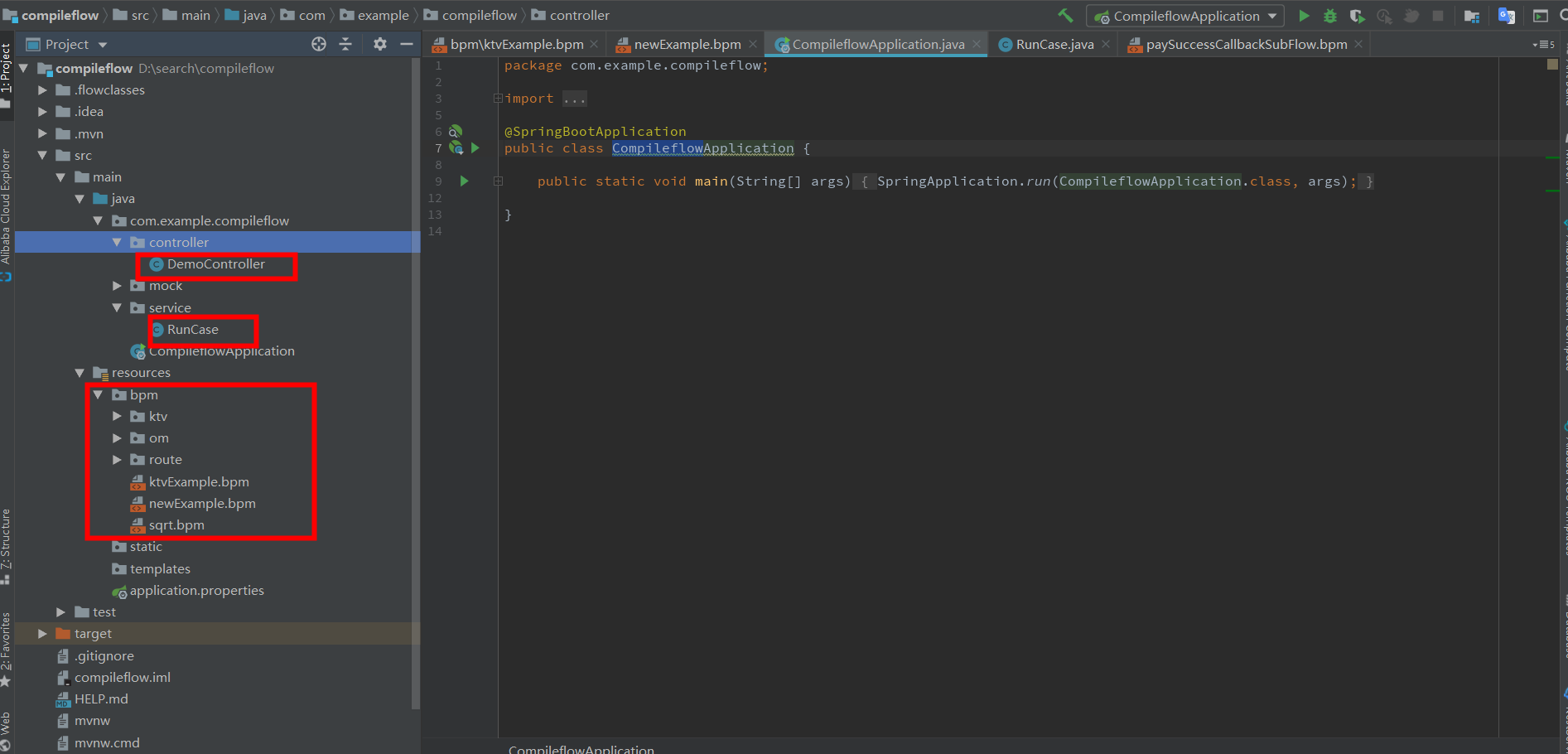Click the Stop square icon
This screenshot has height=754, width=1568.
(x=1438, y=16)
